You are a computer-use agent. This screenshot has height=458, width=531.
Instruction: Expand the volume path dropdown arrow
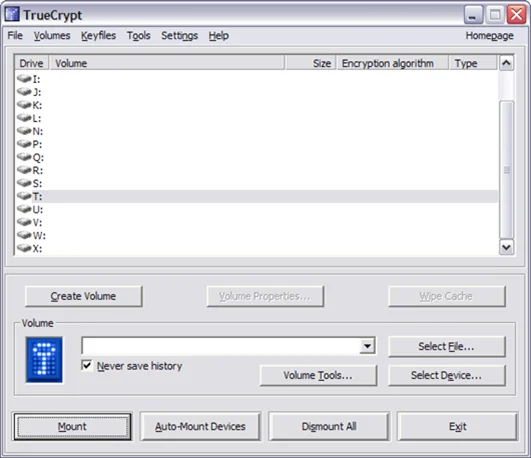(x=367, y=346)
